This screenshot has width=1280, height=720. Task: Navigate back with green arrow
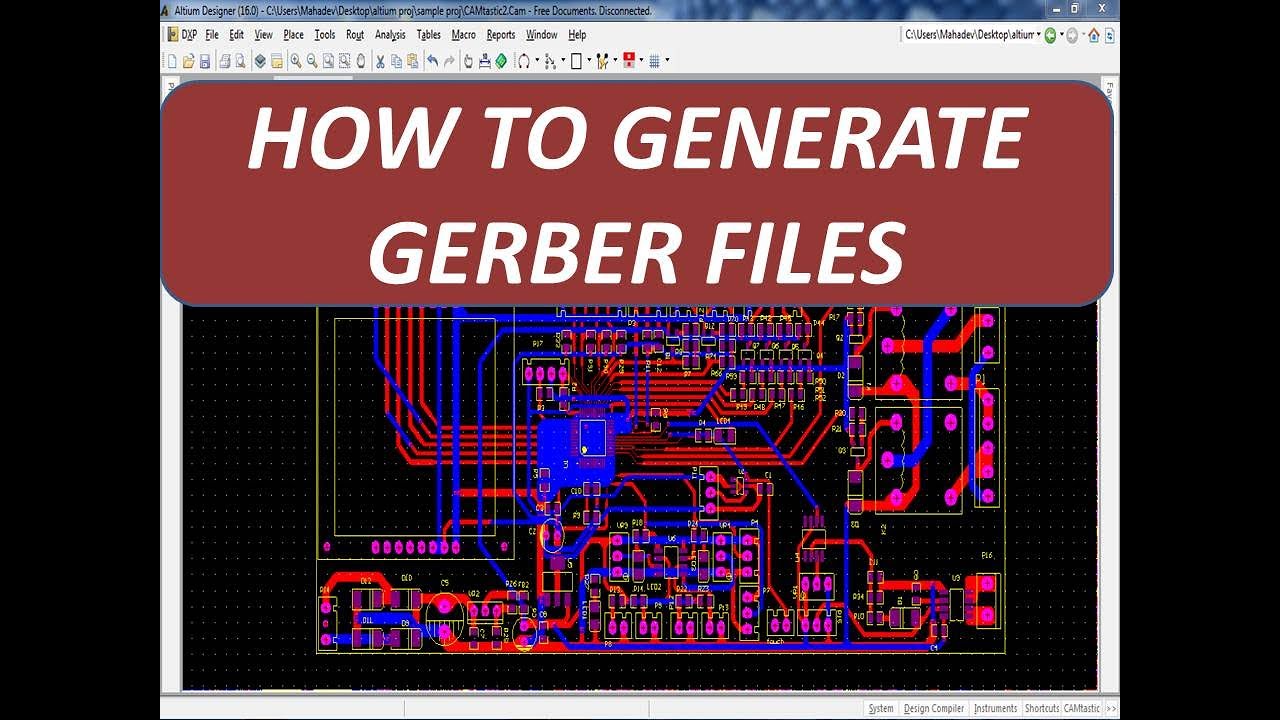click(1050, 35)
